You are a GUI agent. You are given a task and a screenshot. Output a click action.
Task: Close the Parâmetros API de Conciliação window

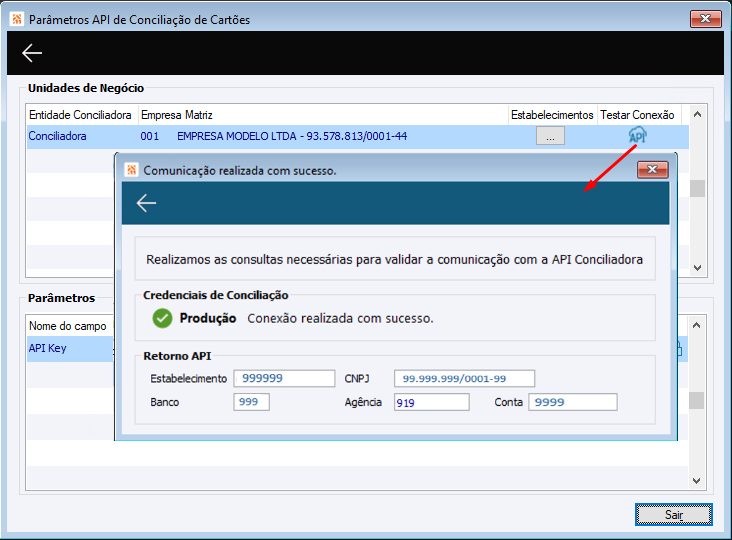click(x=705, y=19)
